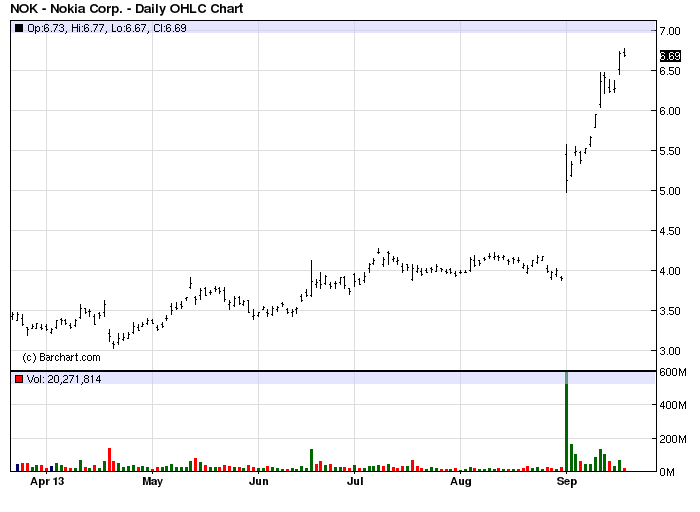The width and height of the screenshot is (700, 512).
Task: Click the 0M volume axis label
Action: [x=667, y=472]
